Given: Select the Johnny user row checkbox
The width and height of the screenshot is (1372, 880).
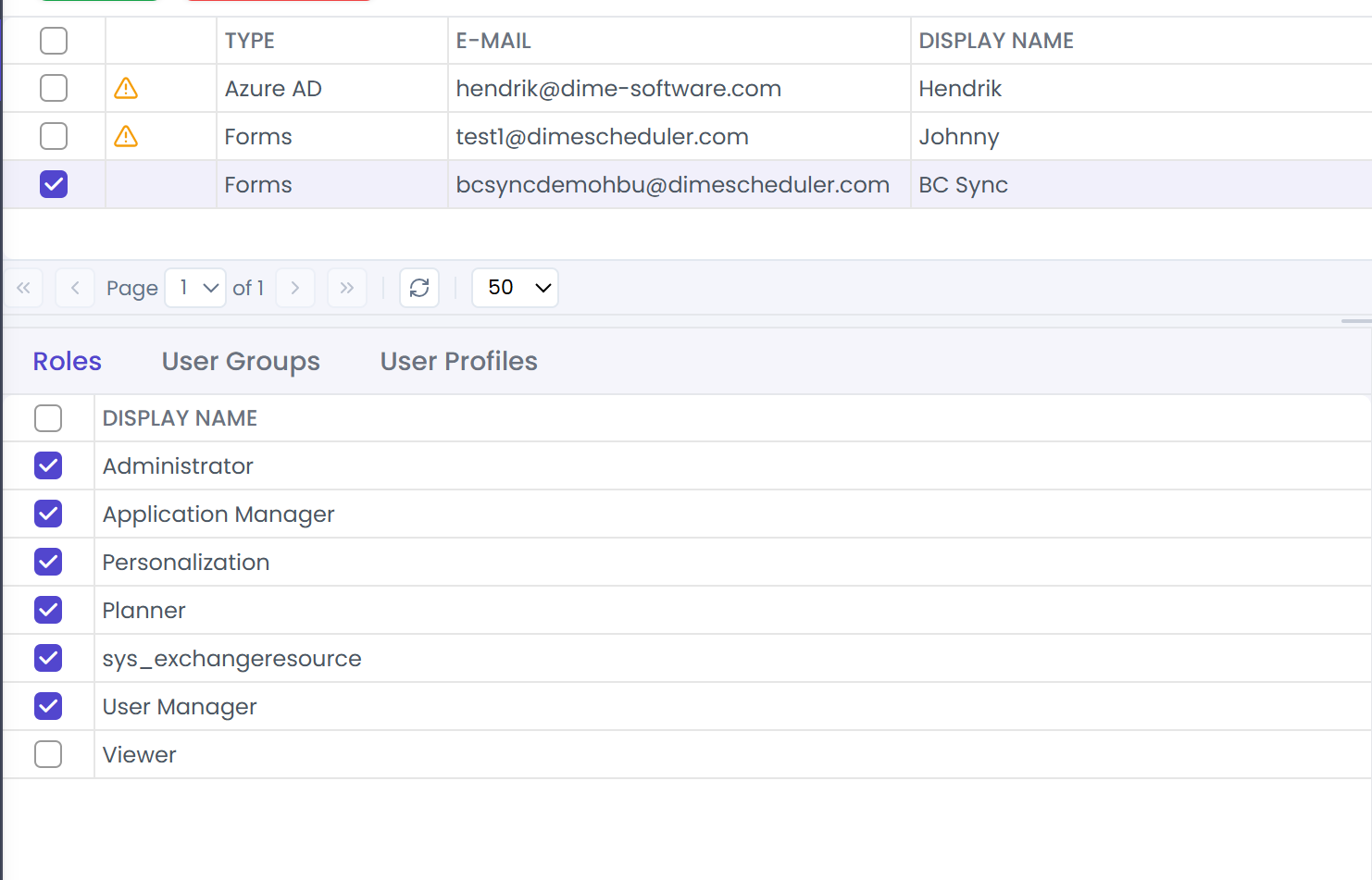Looking at the screenshot, I should pos(54,136).
